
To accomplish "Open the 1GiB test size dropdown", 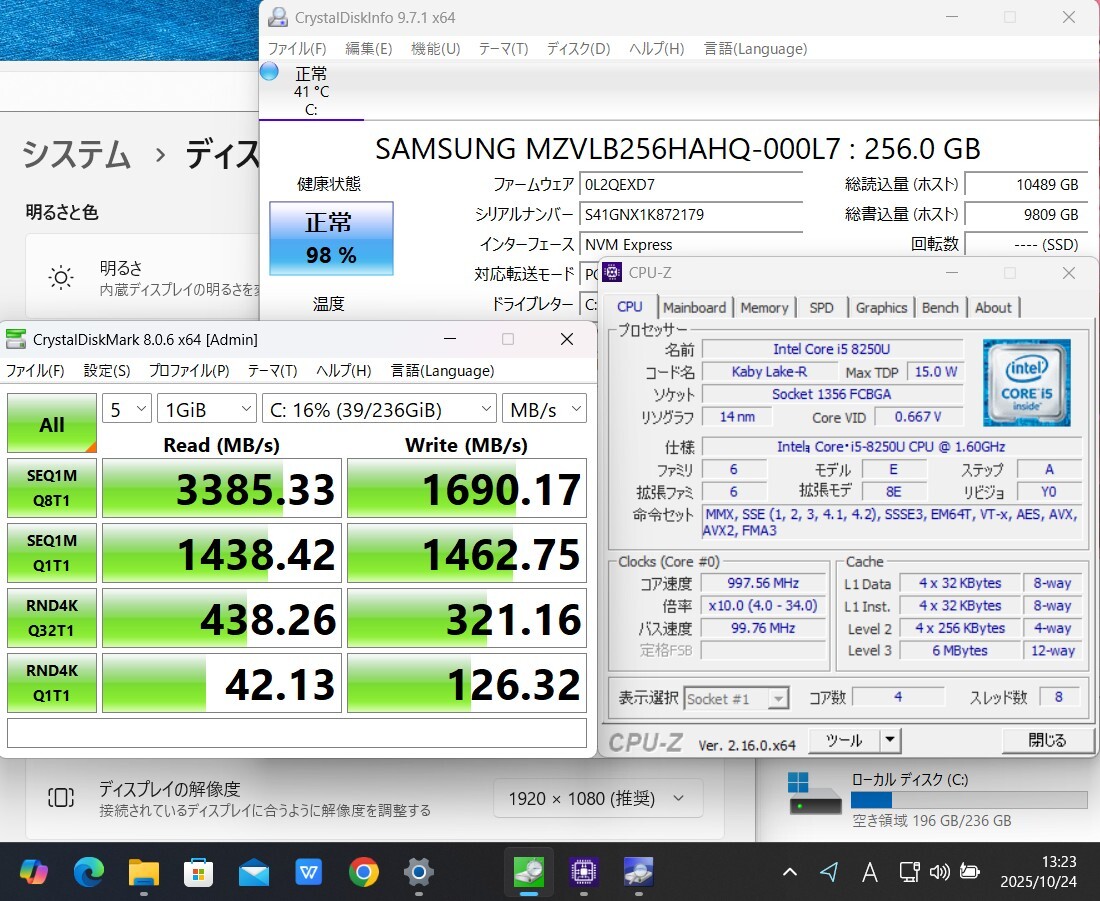I will coord(206,408).
